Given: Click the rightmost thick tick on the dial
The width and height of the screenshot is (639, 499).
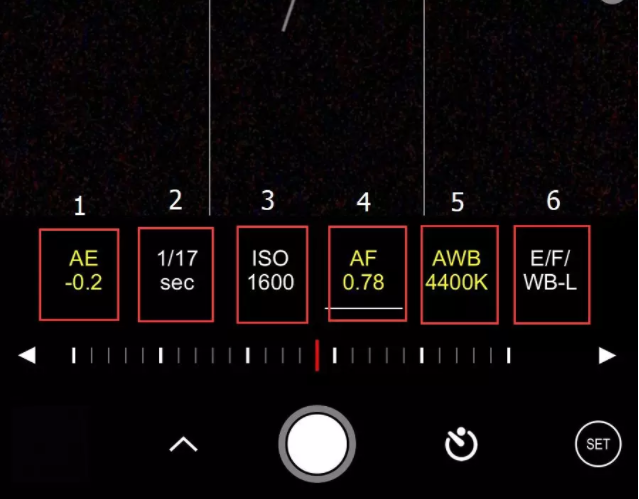Looking at the screenshot, I should pos(509,355).
